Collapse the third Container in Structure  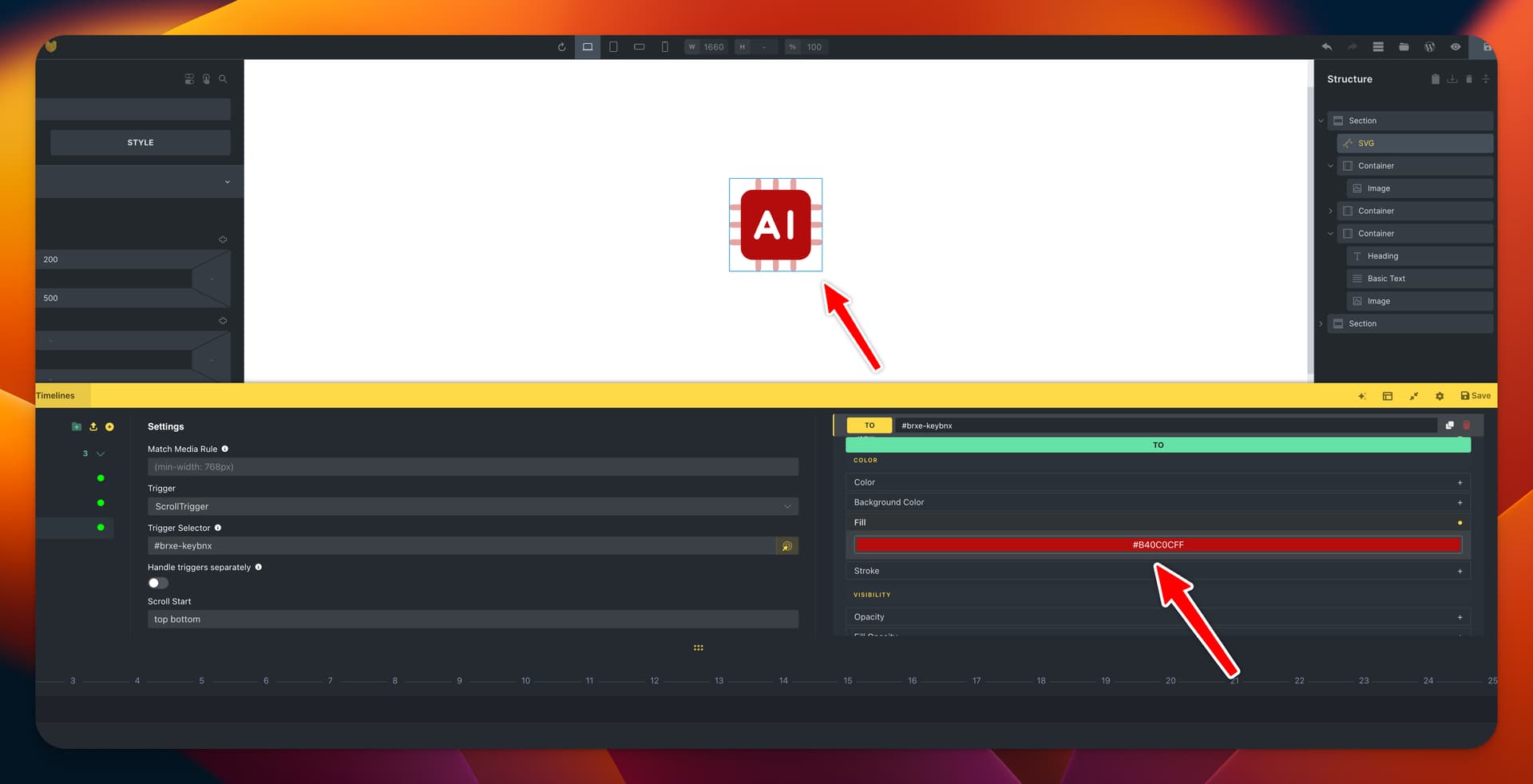coord(1330,234)
